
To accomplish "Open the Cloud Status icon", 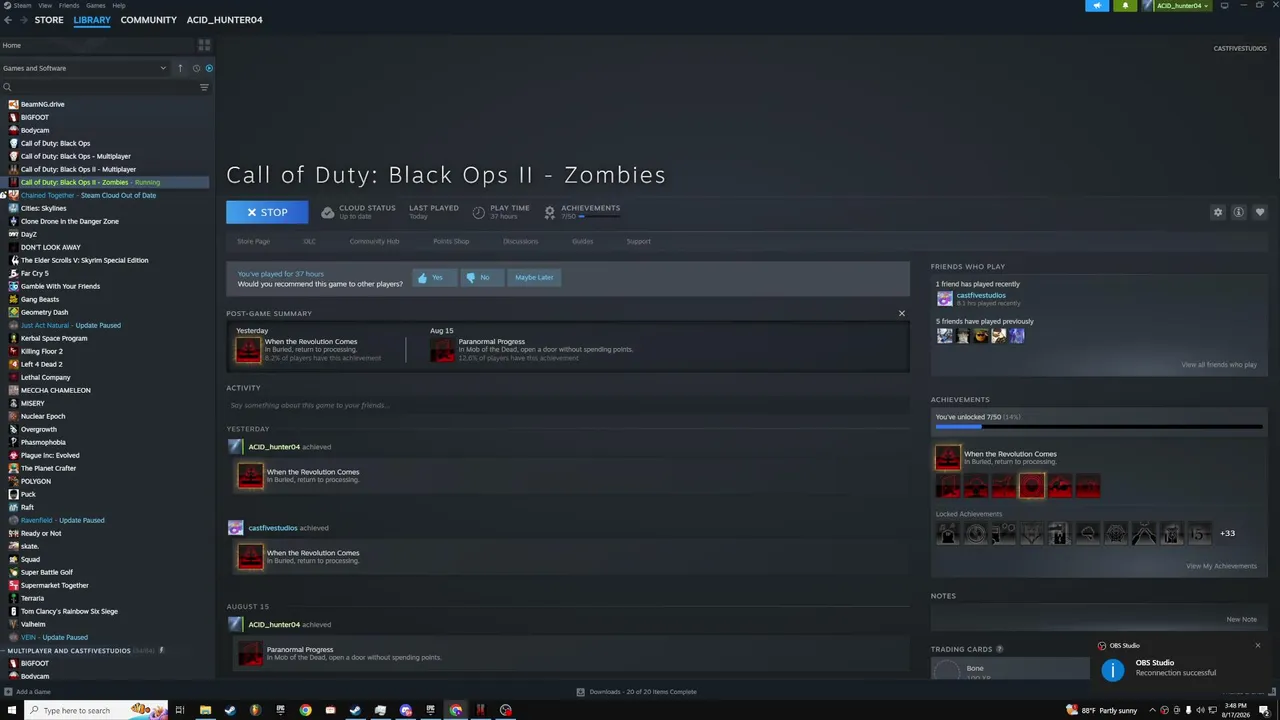I will 328,212.
